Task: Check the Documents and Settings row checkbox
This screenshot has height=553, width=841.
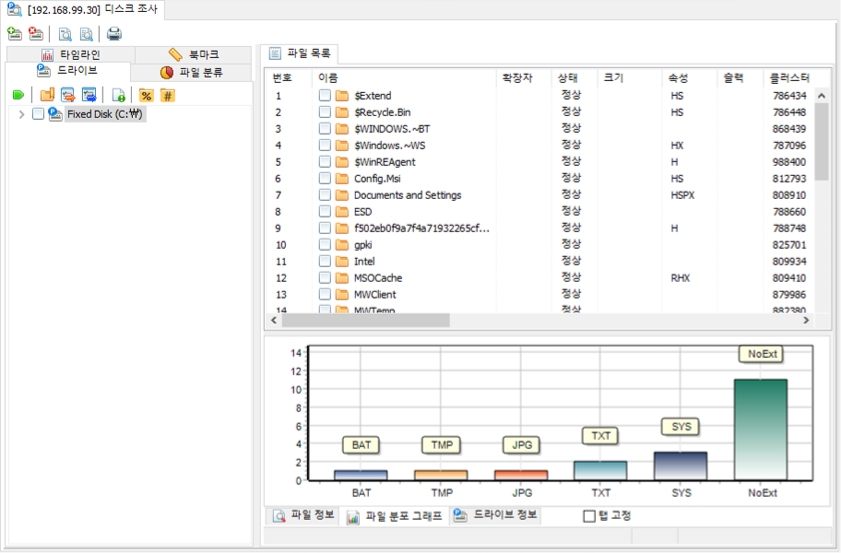Action: 324,195
